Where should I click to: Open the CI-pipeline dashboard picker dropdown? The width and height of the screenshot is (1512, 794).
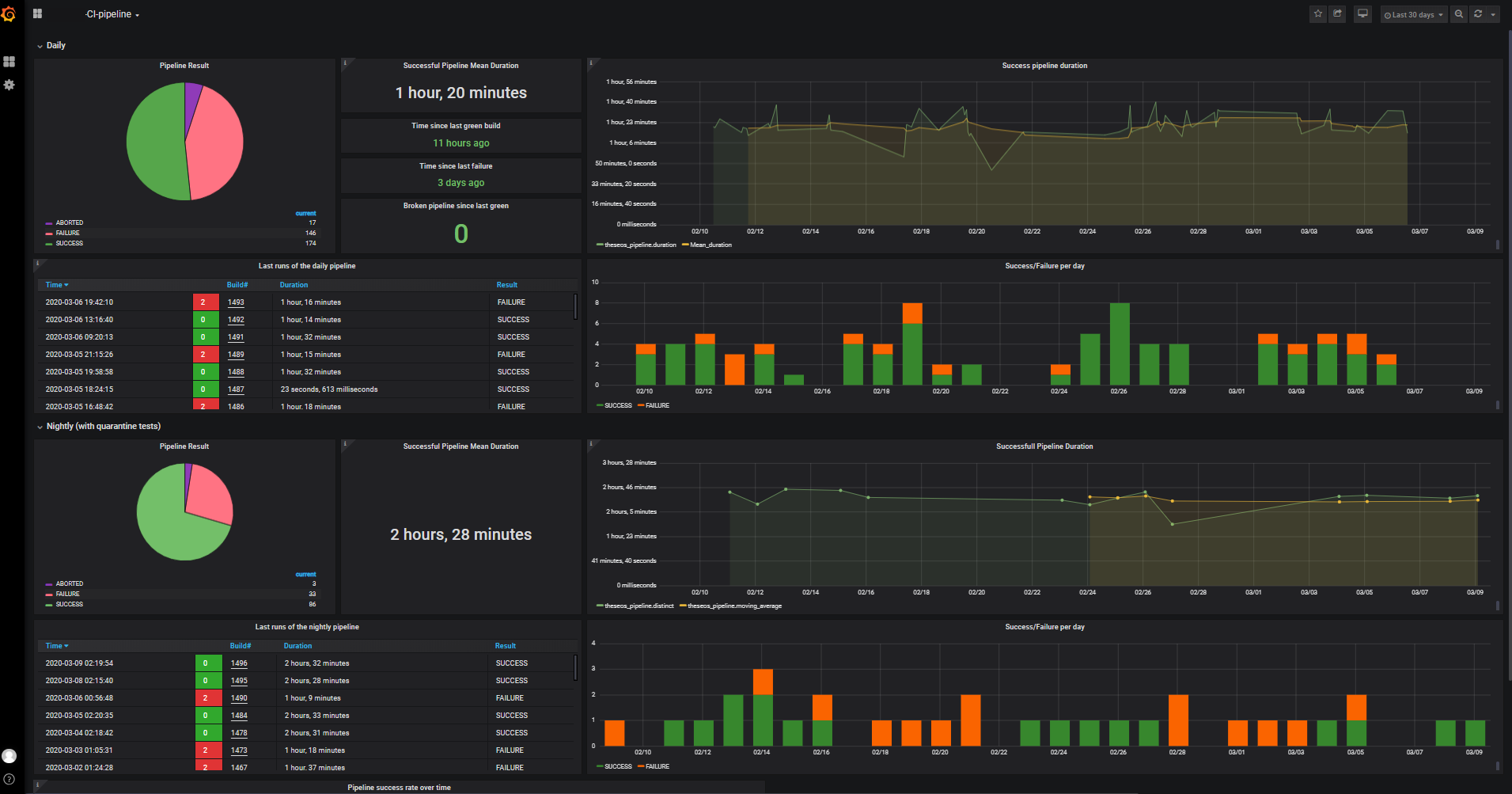[x=112, y=14]
